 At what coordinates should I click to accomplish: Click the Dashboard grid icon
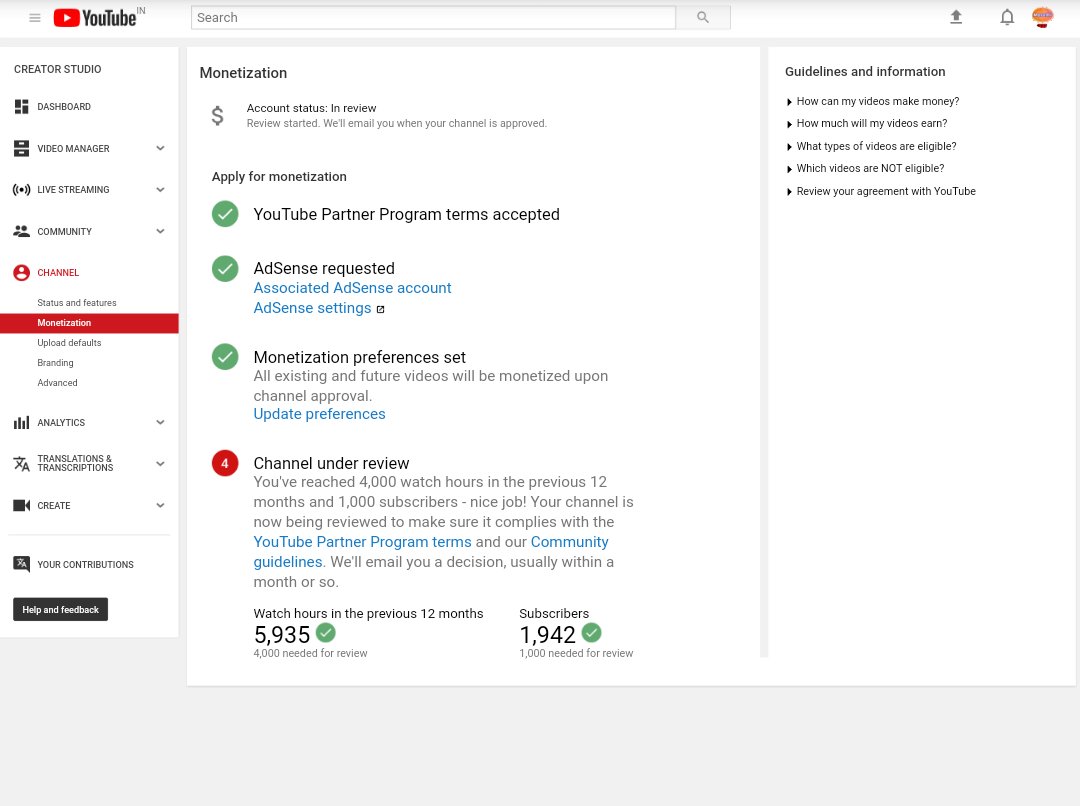[x=21, y=107]
